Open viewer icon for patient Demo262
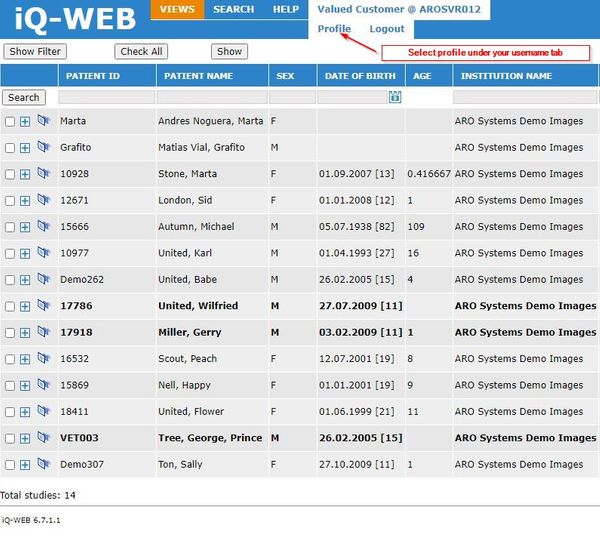This screenshot has width=600, height=537. point(44,279)
